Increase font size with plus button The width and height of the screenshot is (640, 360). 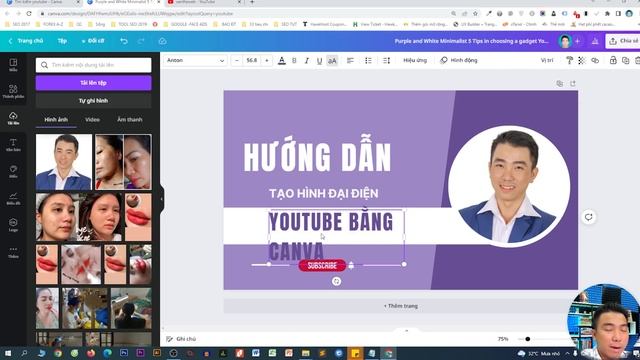tap(267, 60)
